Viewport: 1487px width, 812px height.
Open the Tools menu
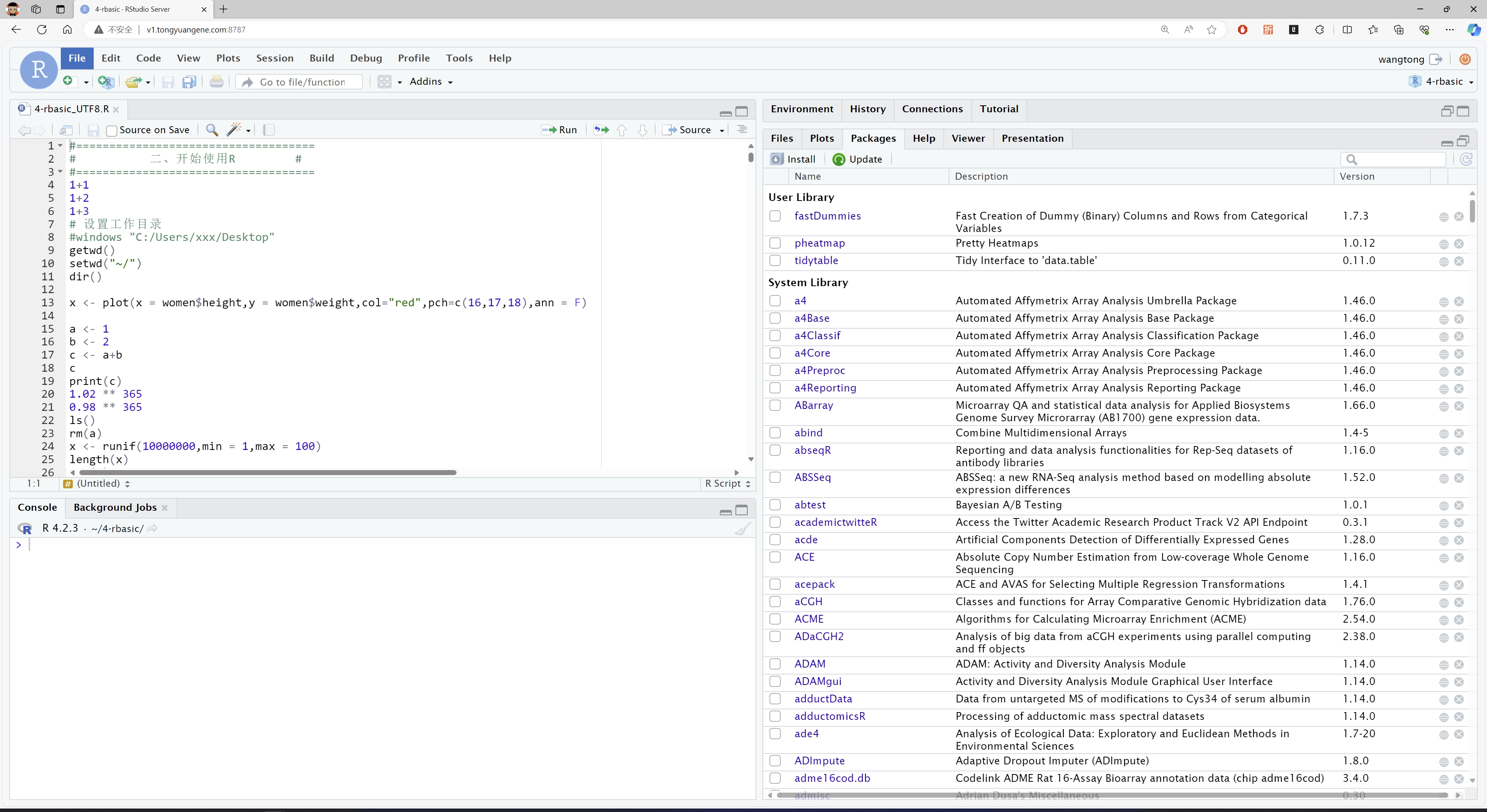pos(459,58)
